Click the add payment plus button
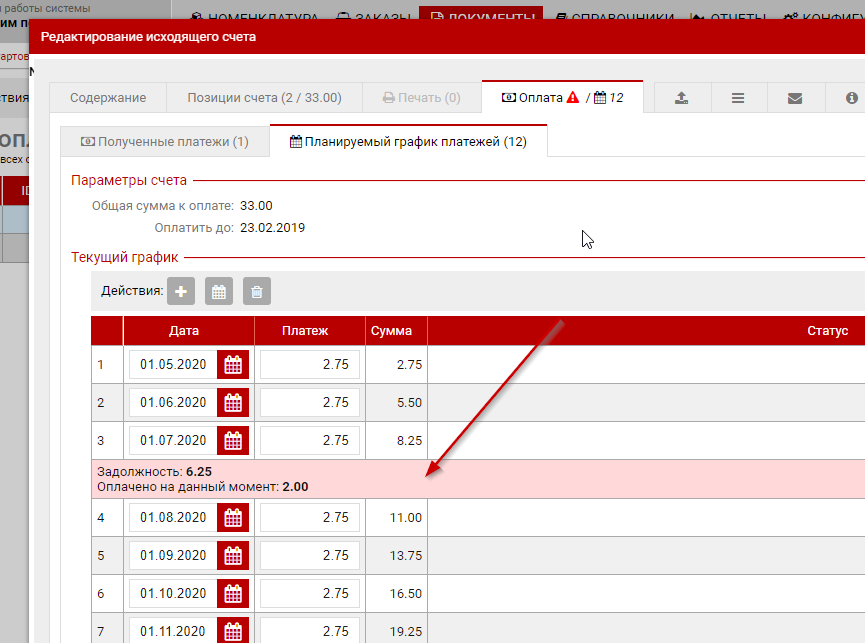This screenshot has height=643, width=865. click(x=181, y=292)
